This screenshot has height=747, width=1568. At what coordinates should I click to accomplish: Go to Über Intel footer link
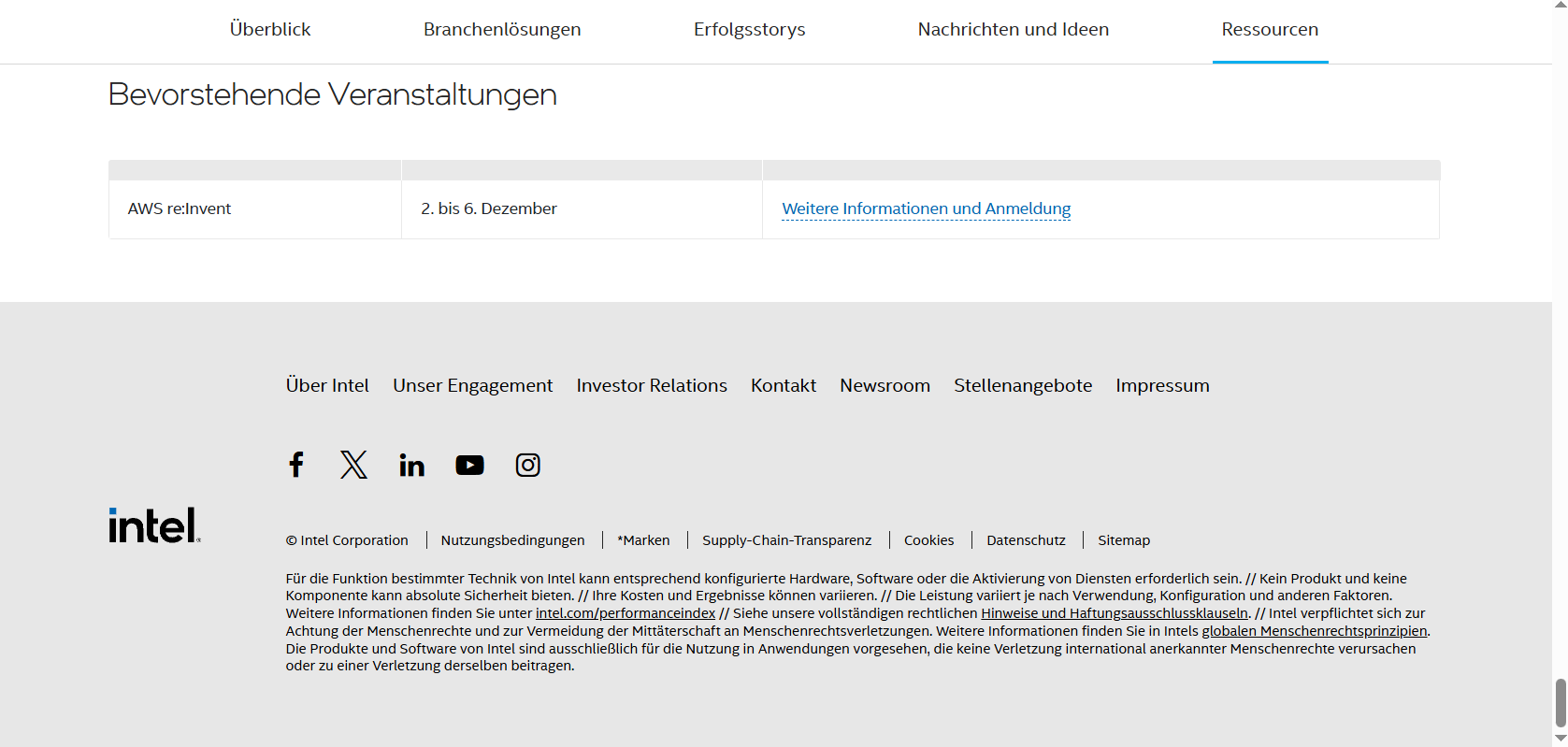(327, 385)
